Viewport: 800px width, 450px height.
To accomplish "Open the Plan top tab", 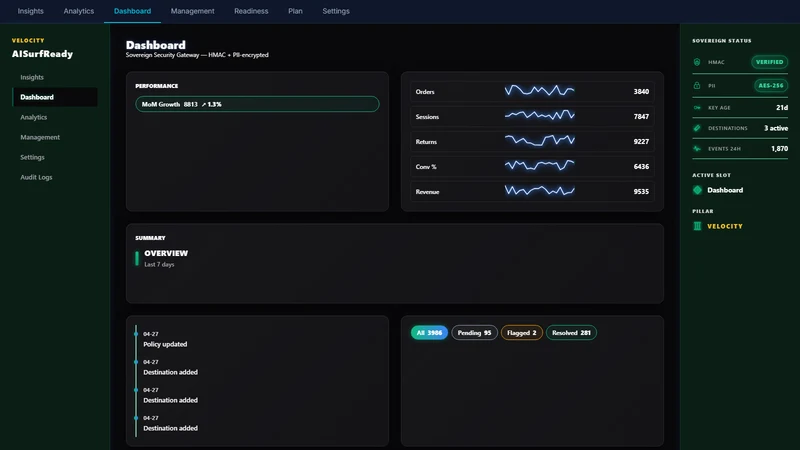I will point(295,11).
